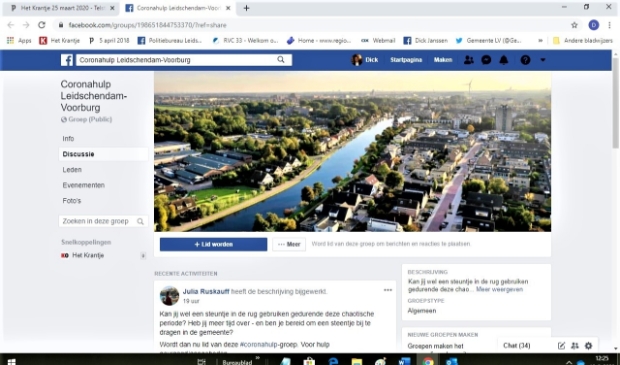
Task: Open Evenementen section
Action: click(83, 185)
